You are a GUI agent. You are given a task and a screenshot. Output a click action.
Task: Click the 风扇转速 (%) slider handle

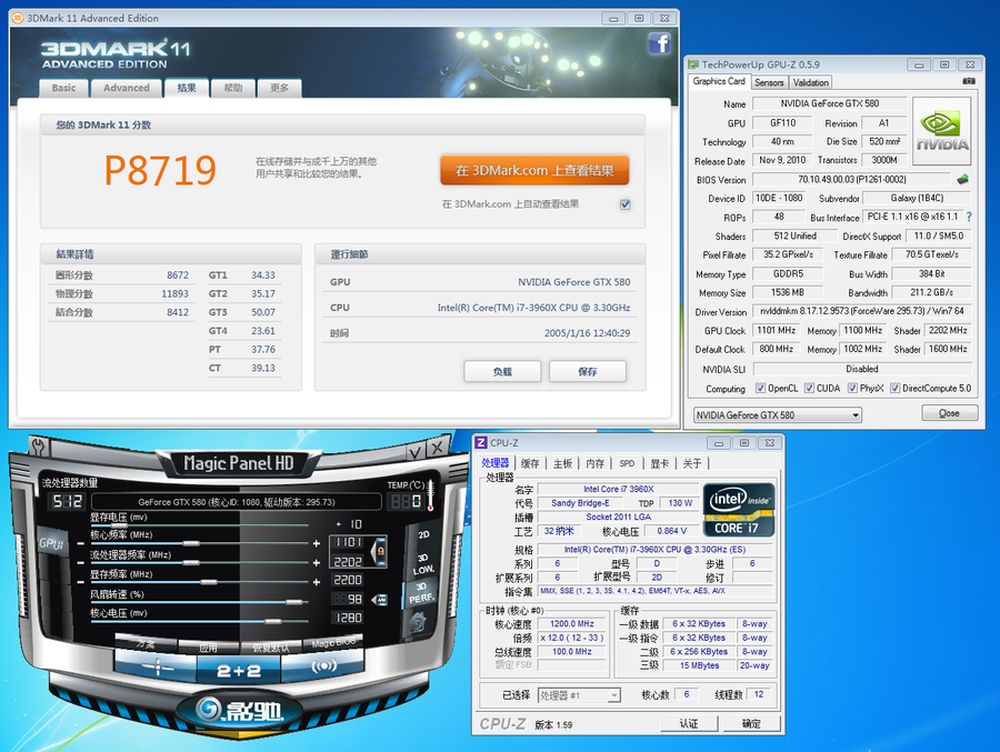294,601
